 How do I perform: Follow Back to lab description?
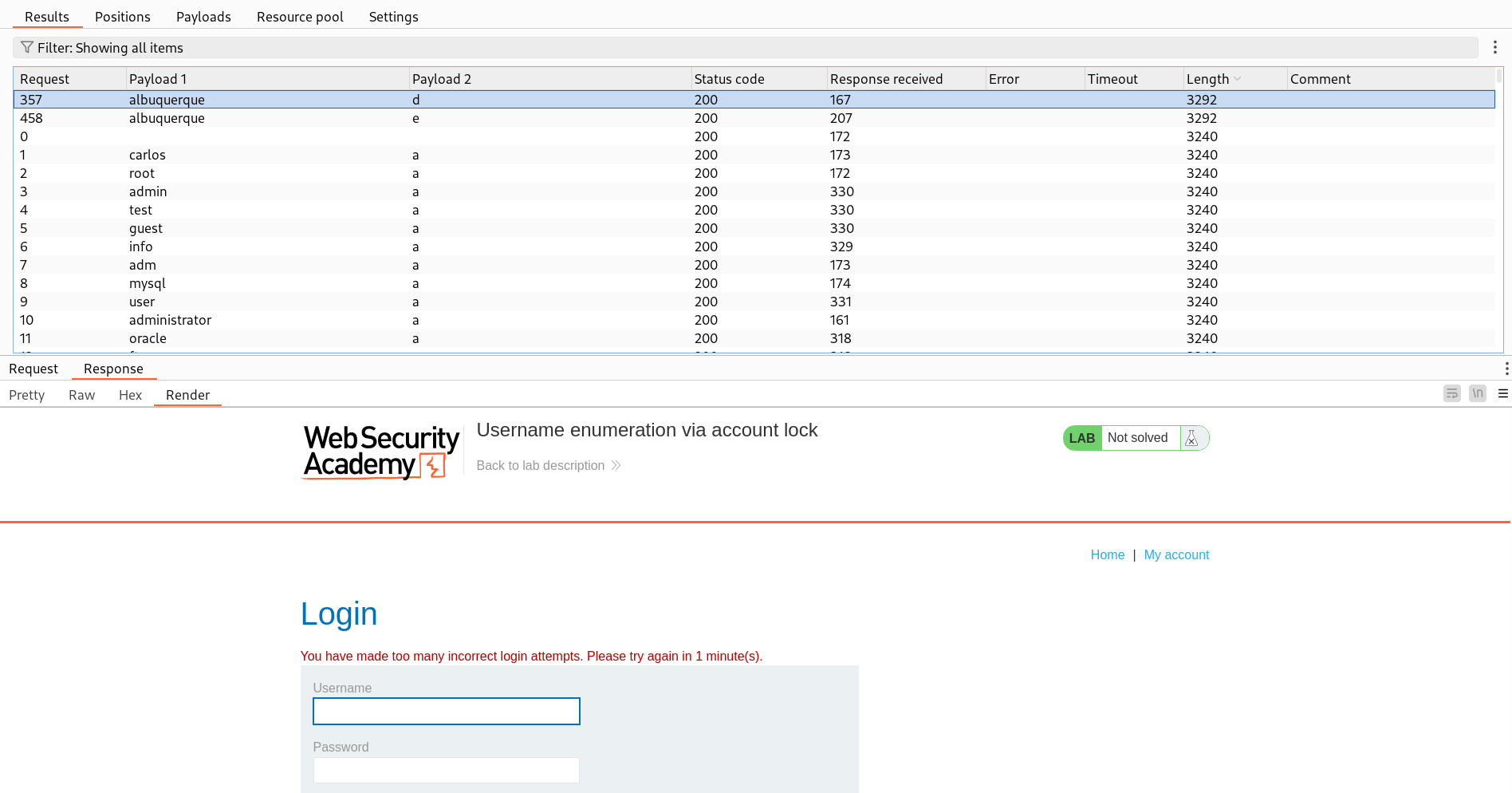click(x=541, y=465)
